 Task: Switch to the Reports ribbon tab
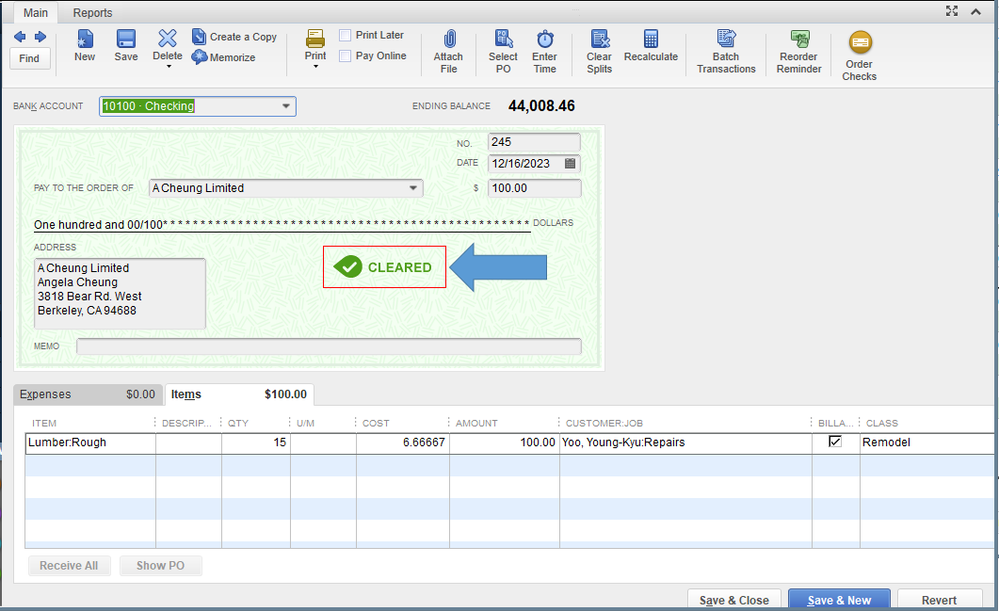click(x=92, y=13)
